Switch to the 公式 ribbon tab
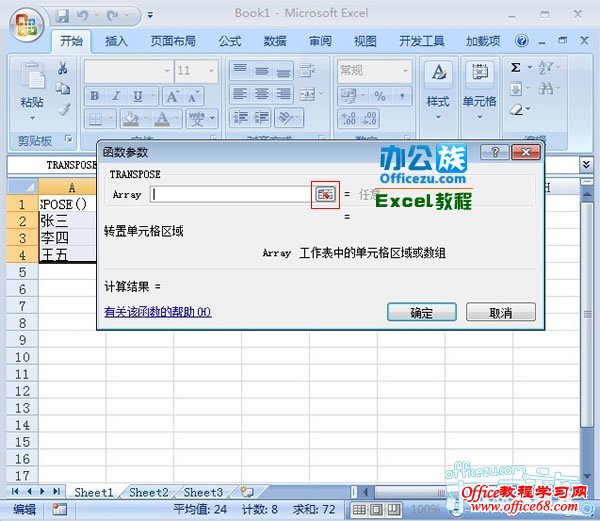 point(230,41)
